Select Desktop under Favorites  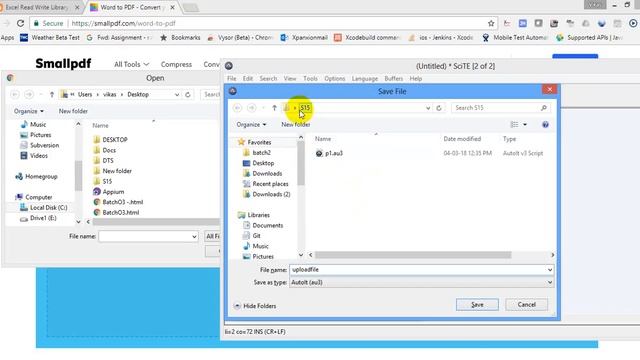pos(263,163)
